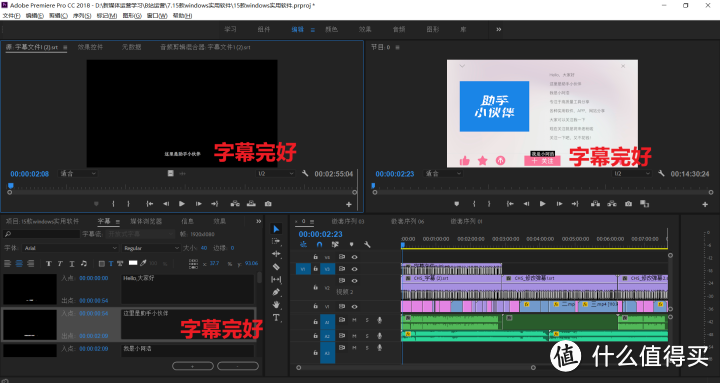Open the Arial font family dropdown
Viewport: 720px width, 383px height.
(x=71, y=248)
